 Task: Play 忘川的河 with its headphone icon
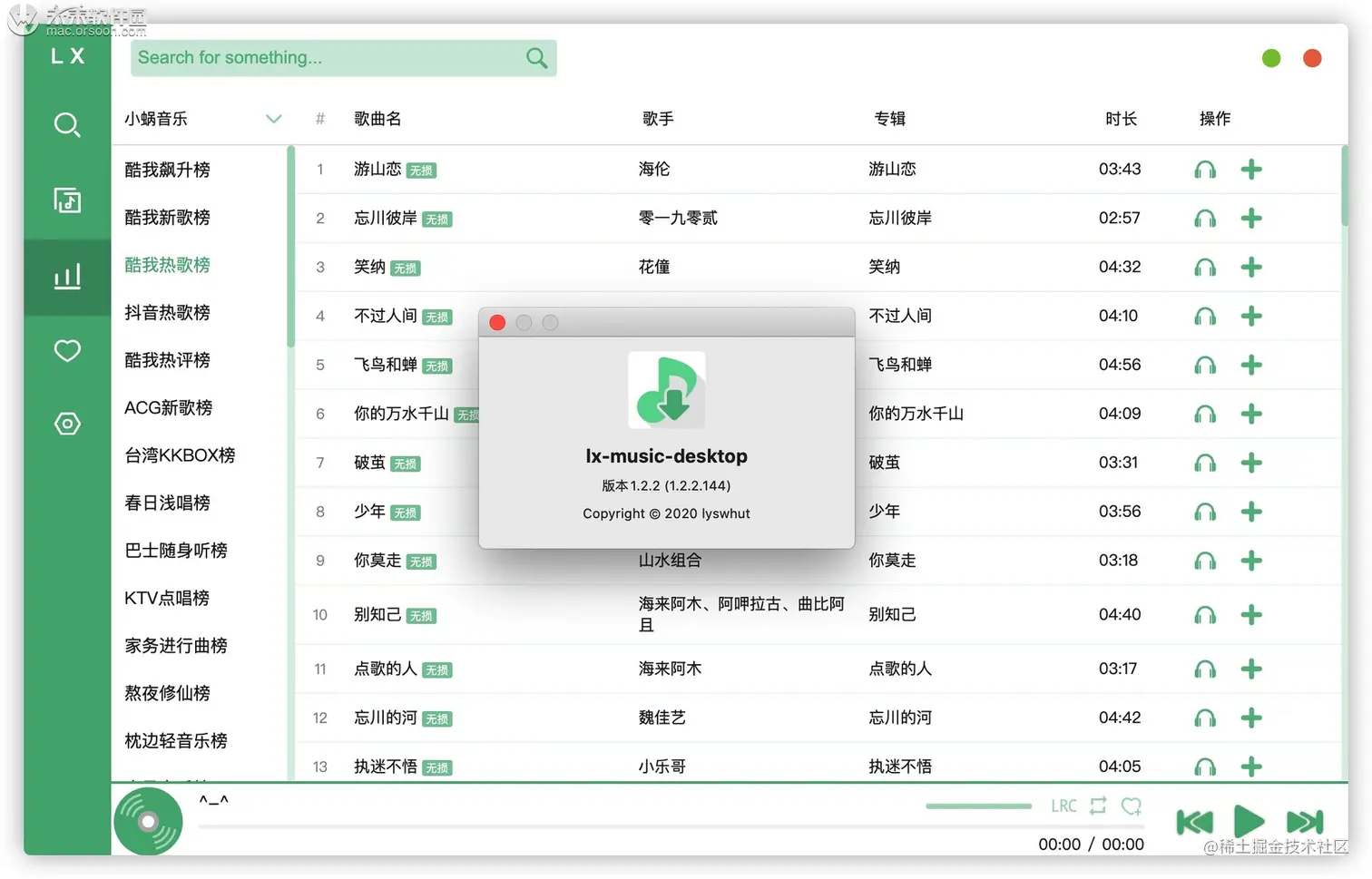pyautogui.click(x=1205, y=718)
